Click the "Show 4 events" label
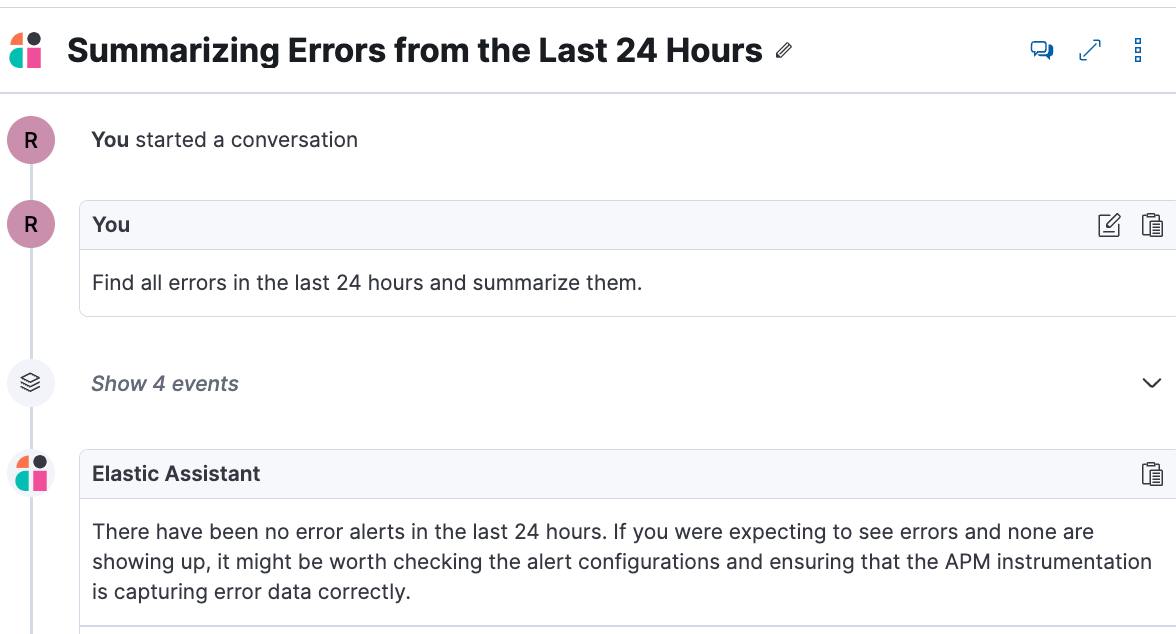 [x=165, y=384]
